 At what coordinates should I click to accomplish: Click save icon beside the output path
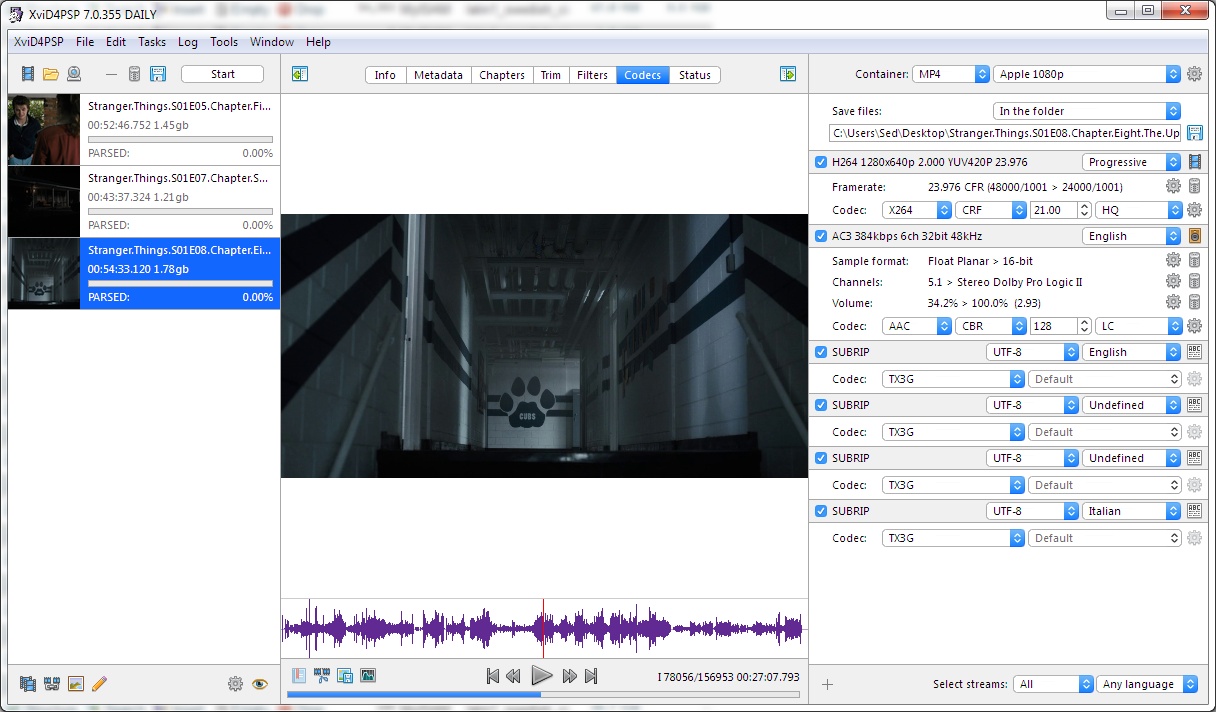click(1194, 133)
